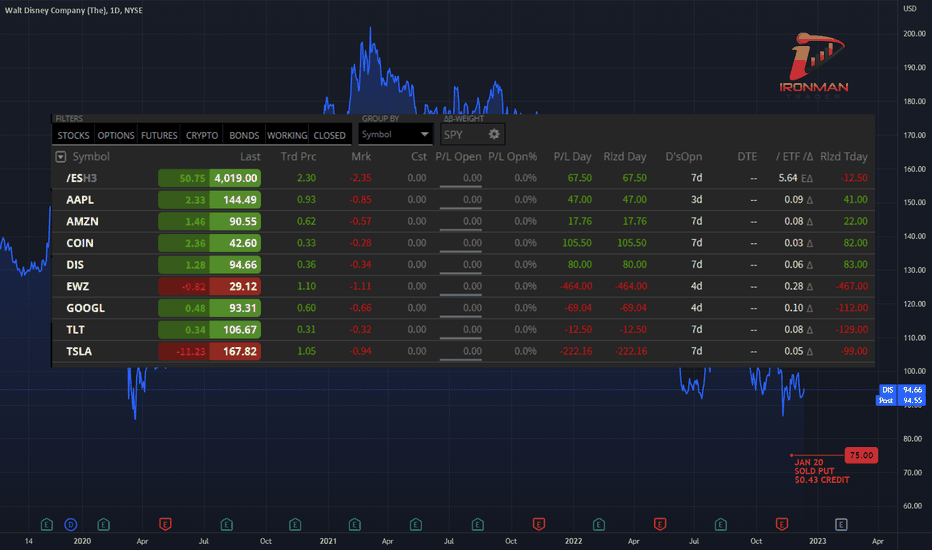The width and height of the screenshot is (932, 550).
Task: Click the AAPL D'sOpn value 3d
Action: pyautogui.click(x=697, y=200)
